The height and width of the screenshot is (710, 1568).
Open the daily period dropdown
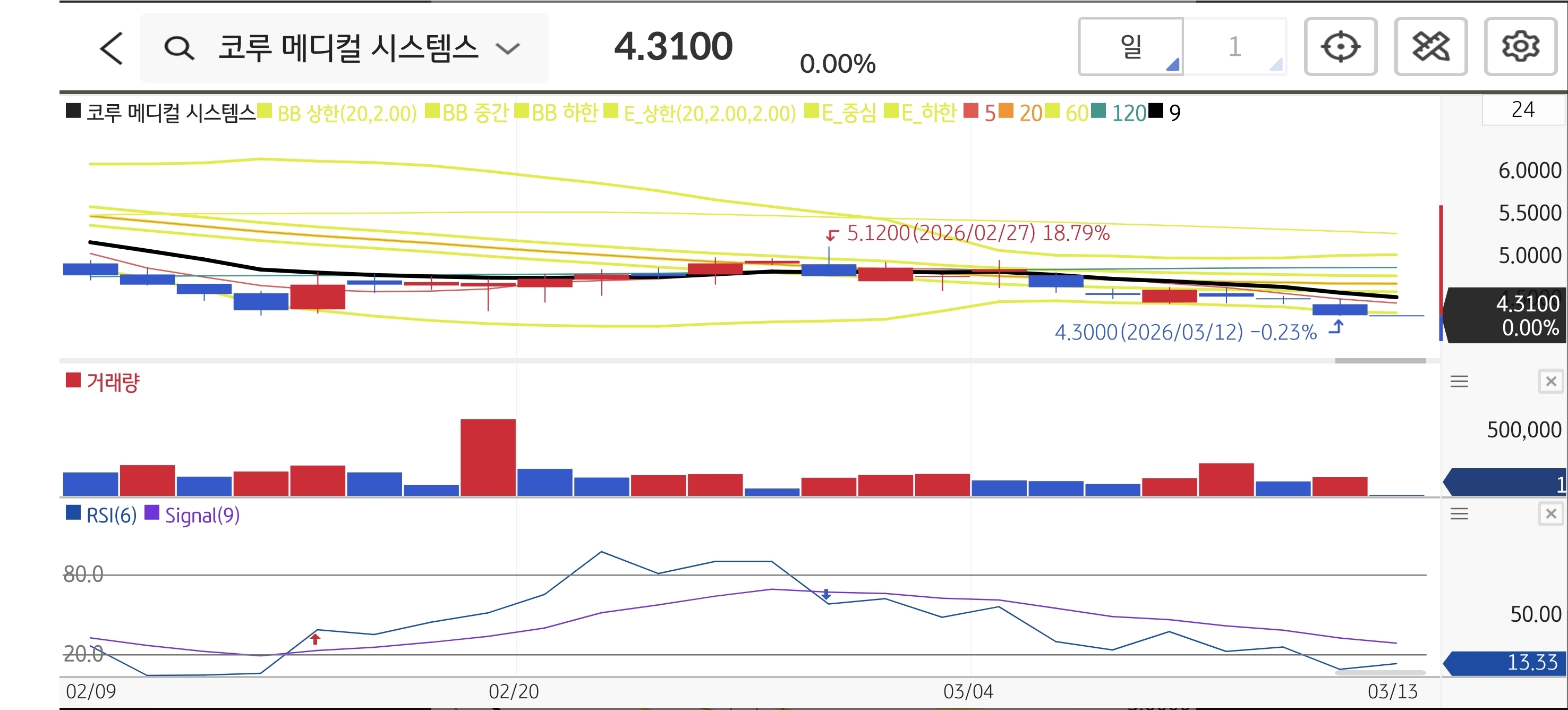point(1130,47)
